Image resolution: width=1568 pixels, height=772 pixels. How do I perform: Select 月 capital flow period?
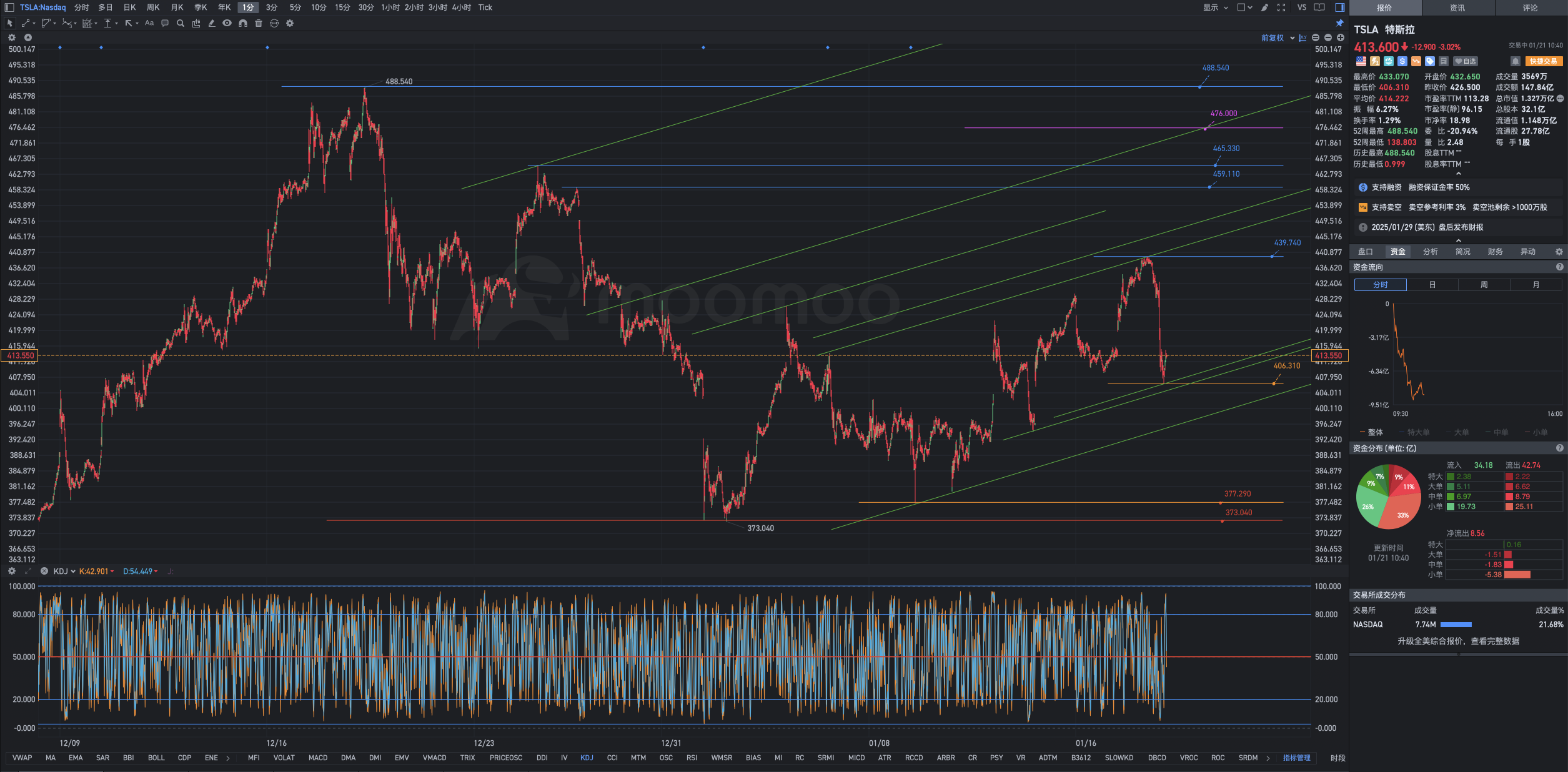(1536, 285)
